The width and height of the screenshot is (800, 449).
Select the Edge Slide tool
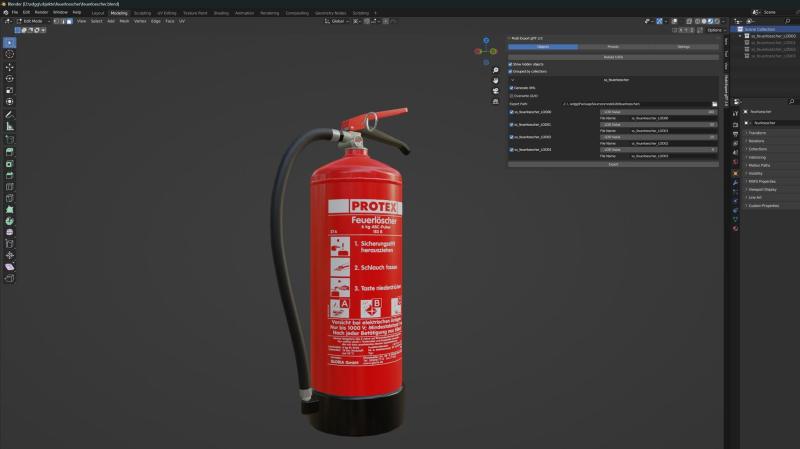[10, 244]
